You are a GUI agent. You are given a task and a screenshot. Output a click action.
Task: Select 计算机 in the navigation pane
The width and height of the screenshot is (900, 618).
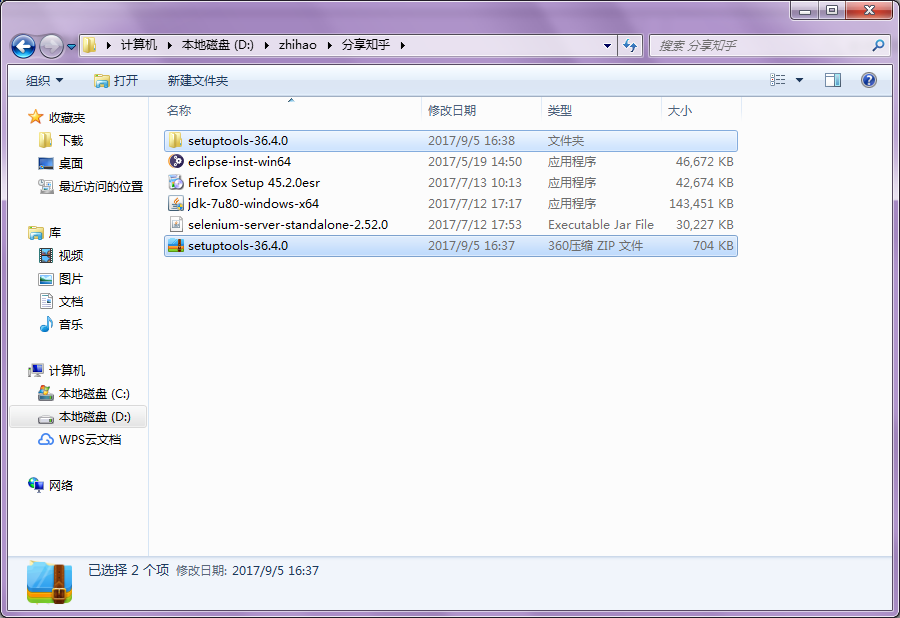pos(67,371)
